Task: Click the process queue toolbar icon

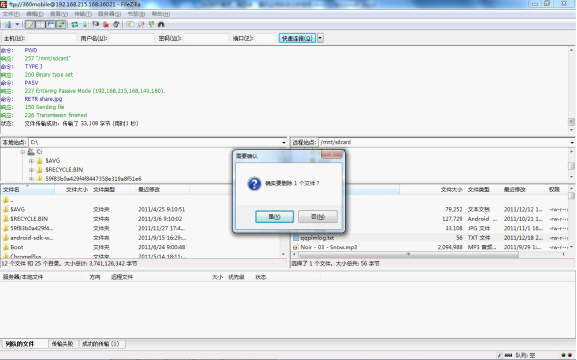Action: pyautogui.click(x=85, y=25)
